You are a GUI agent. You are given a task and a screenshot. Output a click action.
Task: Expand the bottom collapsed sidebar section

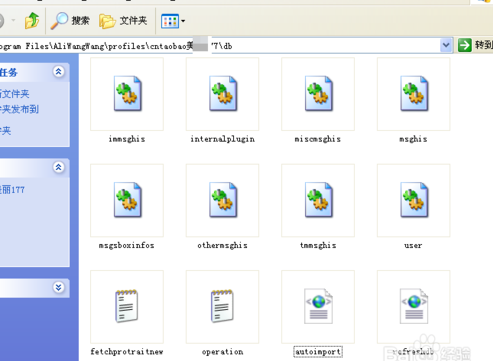(x=59, y=287)
